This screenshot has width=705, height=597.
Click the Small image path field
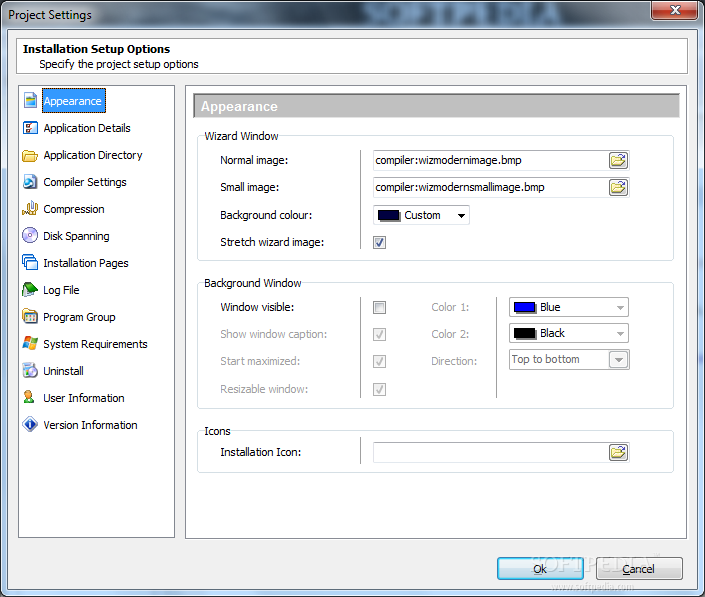click(x=491, y=187)
